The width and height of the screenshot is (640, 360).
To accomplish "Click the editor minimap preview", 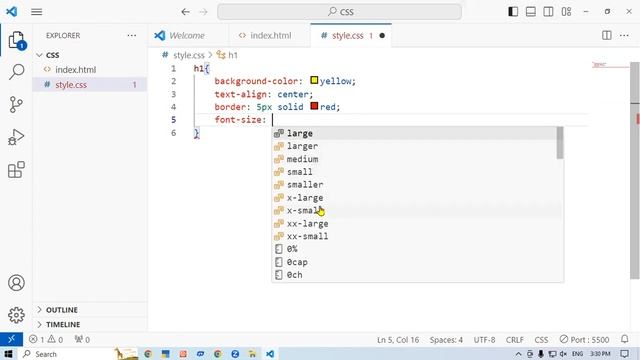I will coord(610,64).
